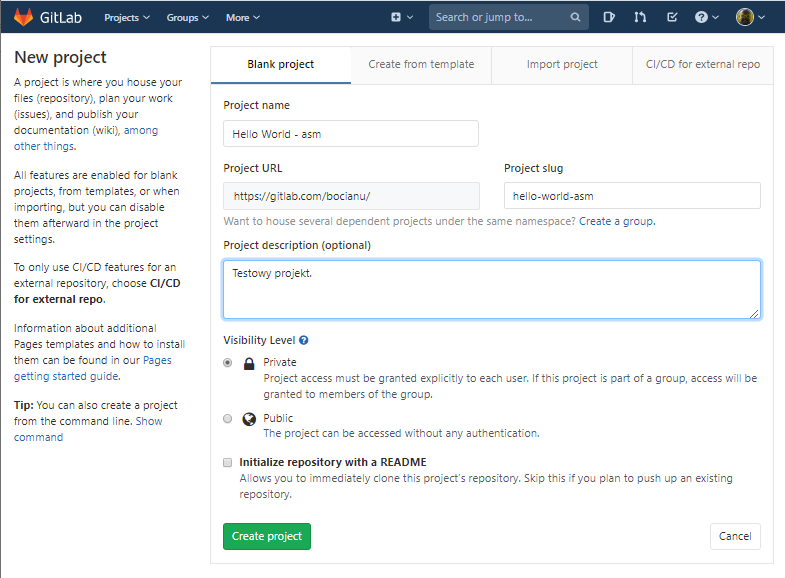
Task: Expand the More dropdown
Action: [243, 18]
